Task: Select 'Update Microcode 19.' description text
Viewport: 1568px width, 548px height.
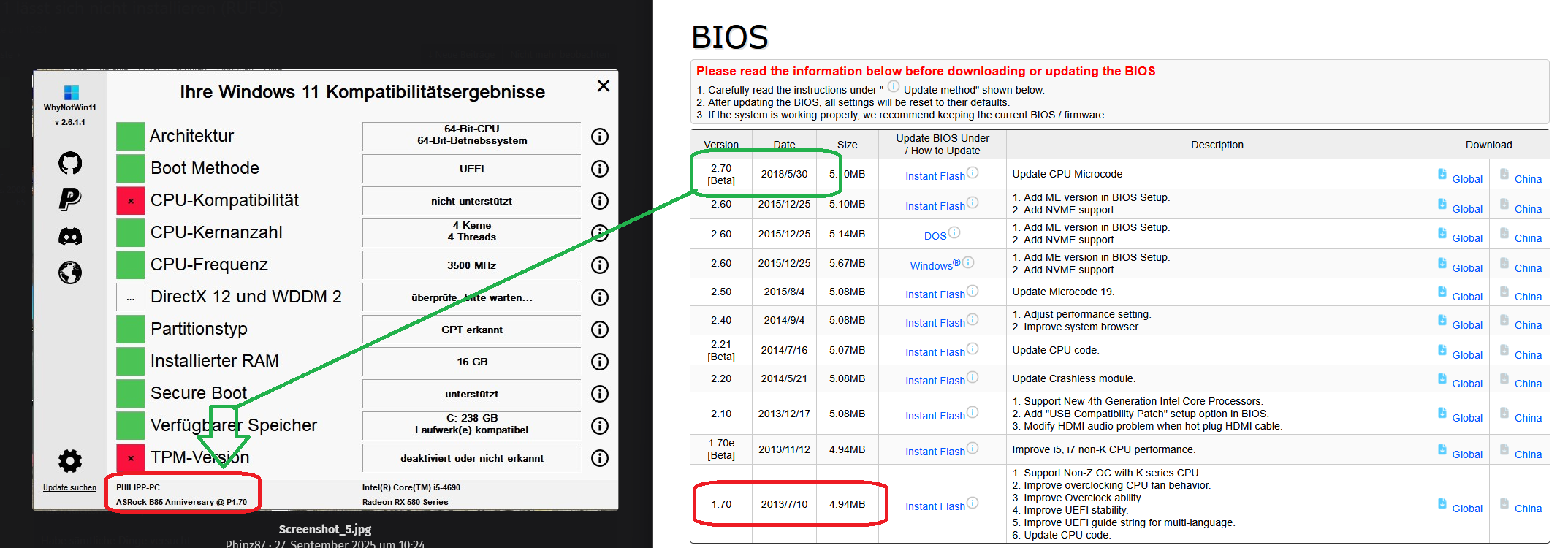Action: click(x=1063, y=292)
